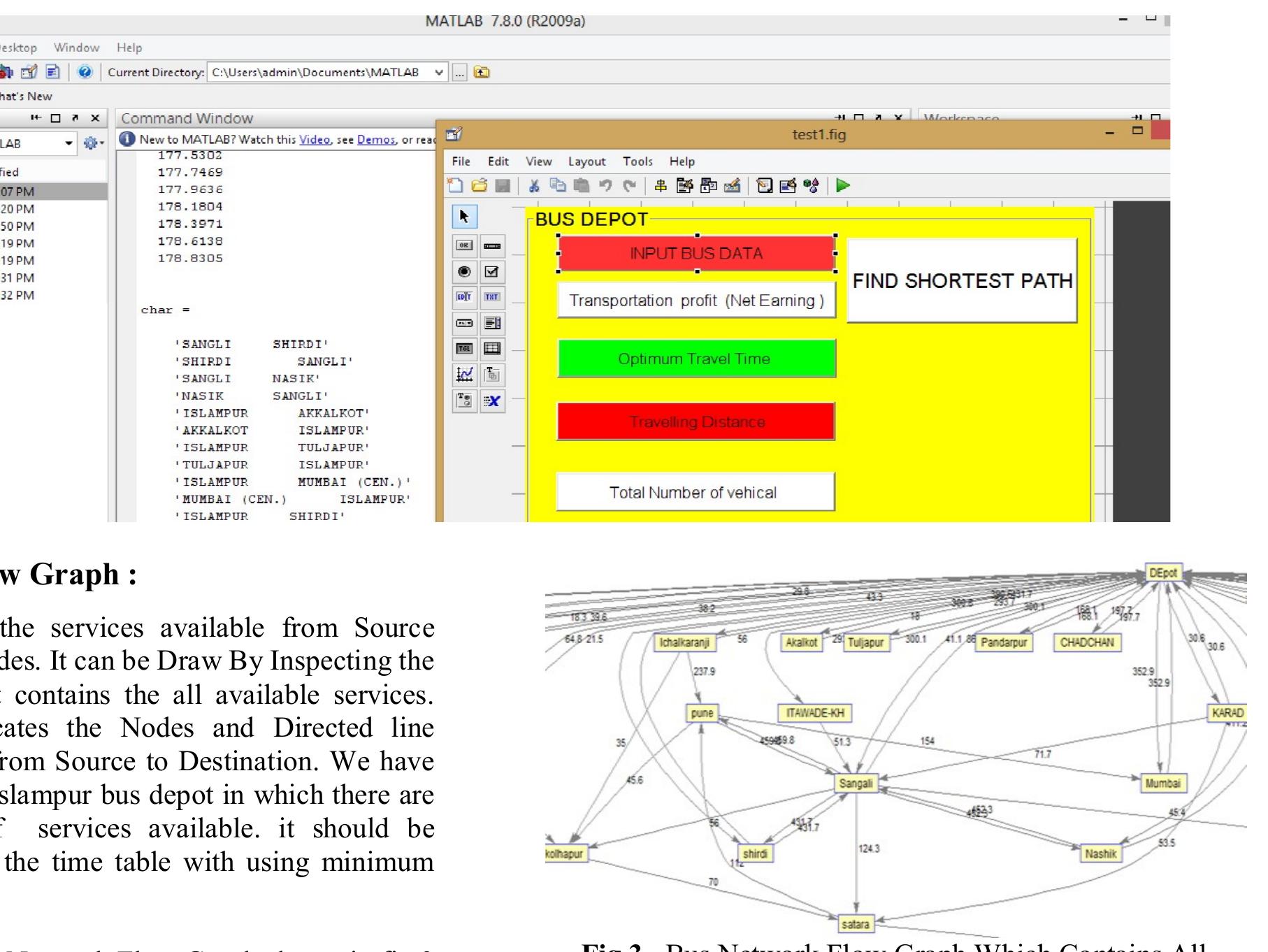1268x952 pixels.
Task: Open the Layout menu in test1.fig
Action: pos(586,161)
